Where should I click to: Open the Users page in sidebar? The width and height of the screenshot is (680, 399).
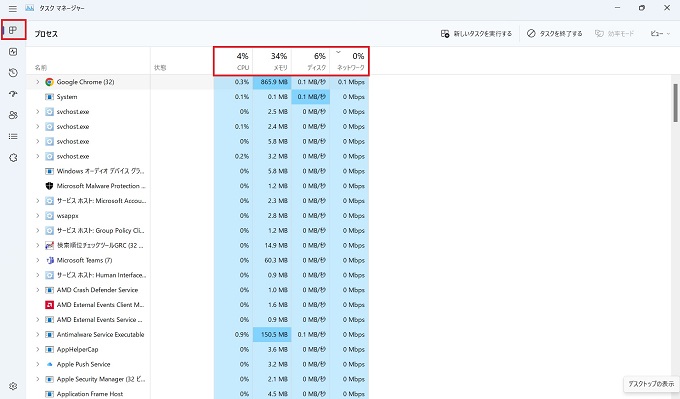coord(13,115)
